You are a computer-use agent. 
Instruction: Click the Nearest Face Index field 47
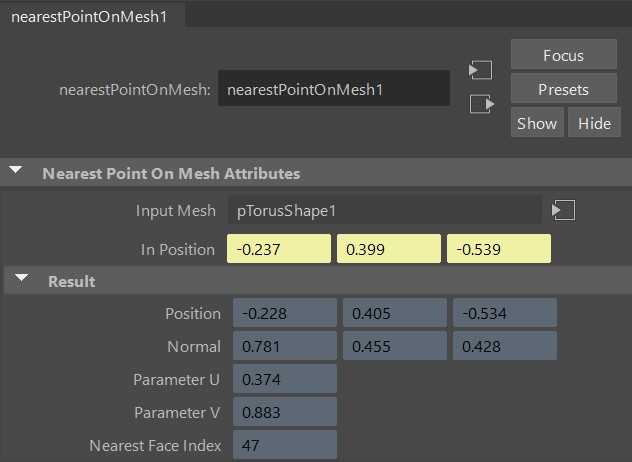pos(285,445)
